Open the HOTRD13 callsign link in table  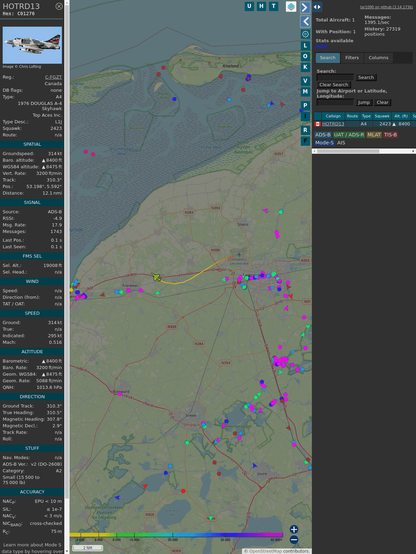coord(333,124)
